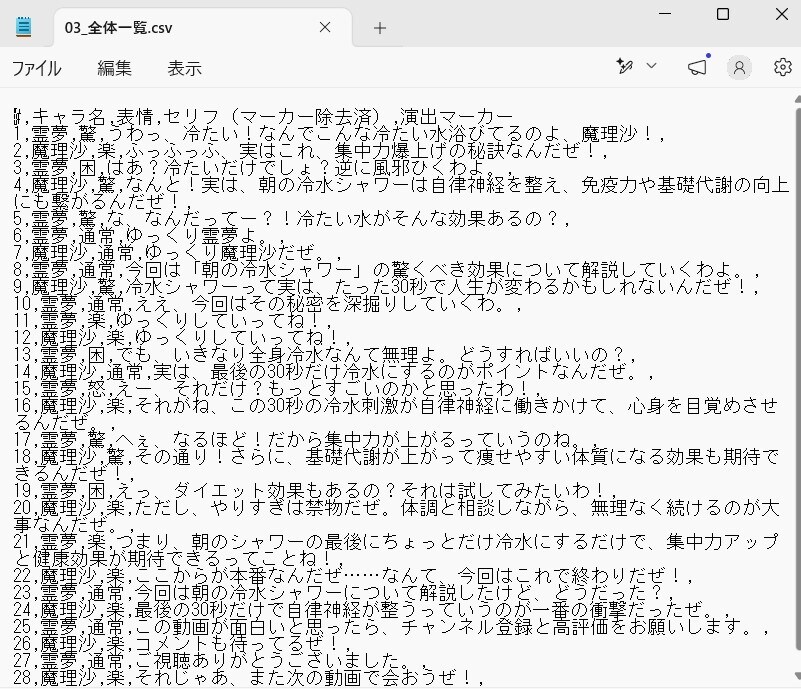Screen dimensions: 801x689
Task: Click line 27 text ご視聴ありがとうございました
Action: pos(268,660)
